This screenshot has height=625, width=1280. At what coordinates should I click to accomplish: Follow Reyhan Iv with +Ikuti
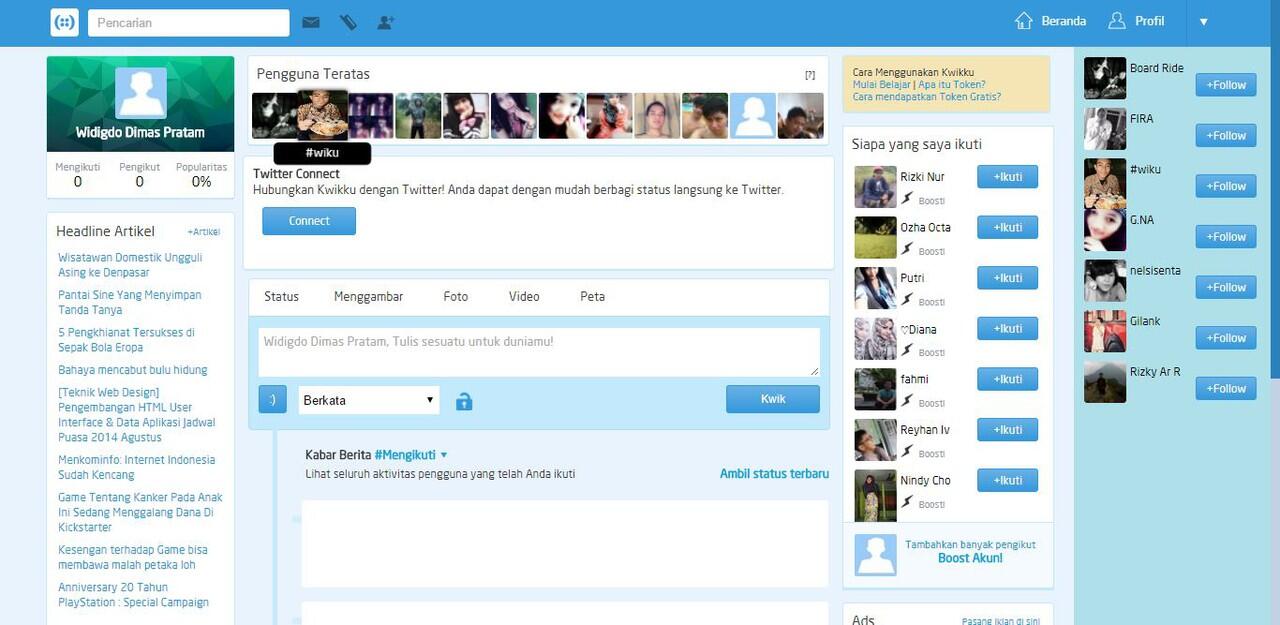[1007, 430]
